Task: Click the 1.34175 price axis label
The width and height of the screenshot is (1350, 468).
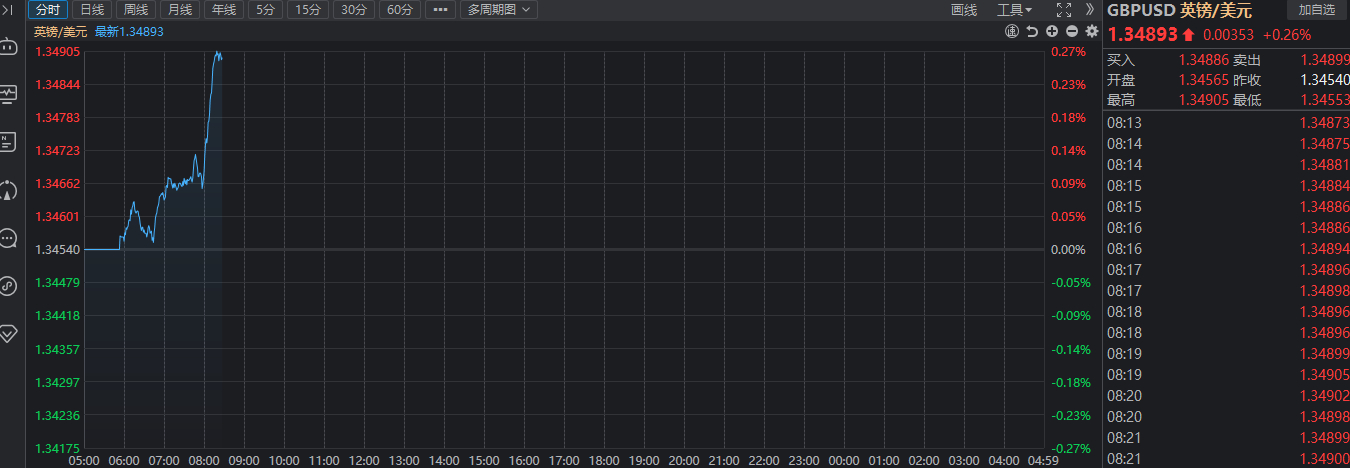Action: (x=57, y=448)
